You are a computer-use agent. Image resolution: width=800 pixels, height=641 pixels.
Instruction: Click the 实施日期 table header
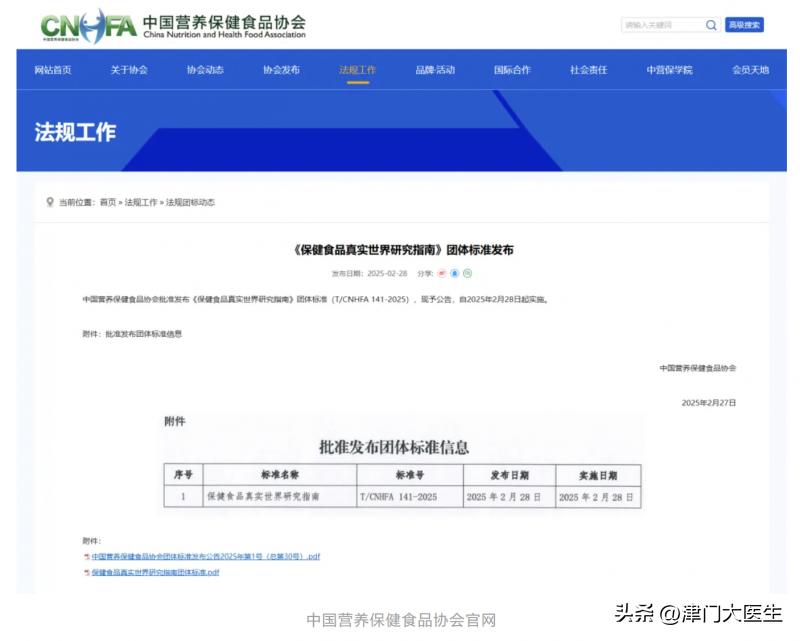[598, 476]
